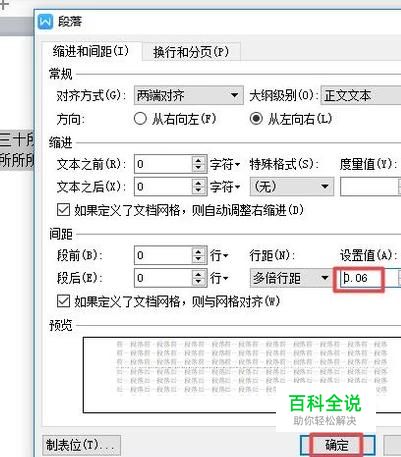Screen dimensions: 401x457
Task: Increase 文本之后 value with up arrow
Action: 199,183
